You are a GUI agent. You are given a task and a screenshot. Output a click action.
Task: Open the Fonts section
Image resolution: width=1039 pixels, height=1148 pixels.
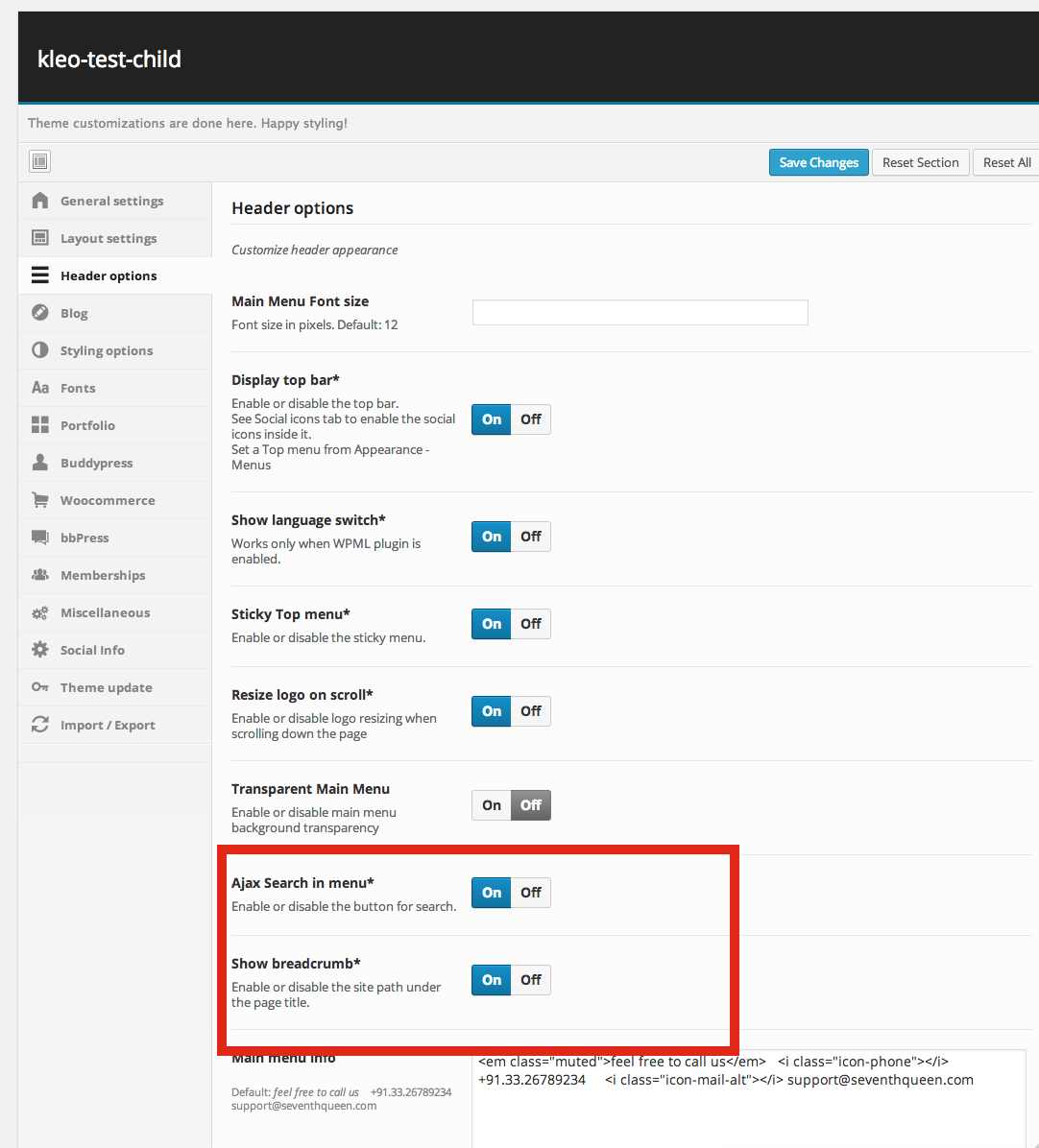[x=78, y=388]
